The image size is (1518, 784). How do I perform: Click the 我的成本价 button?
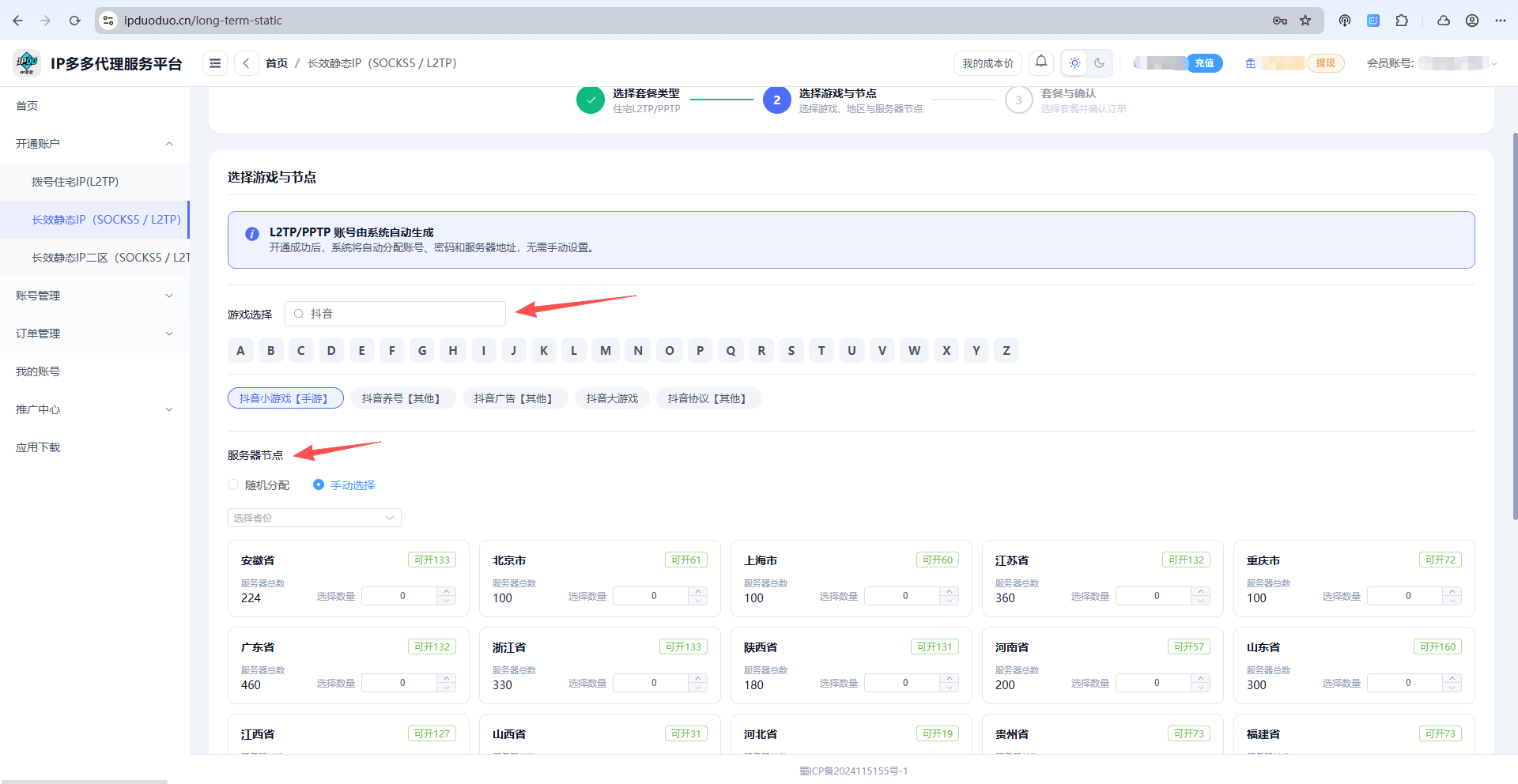(x=987, y=63)
